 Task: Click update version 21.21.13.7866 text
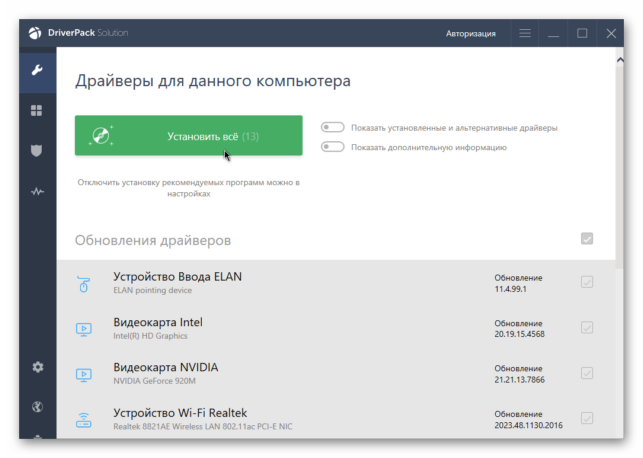point(520,380)
